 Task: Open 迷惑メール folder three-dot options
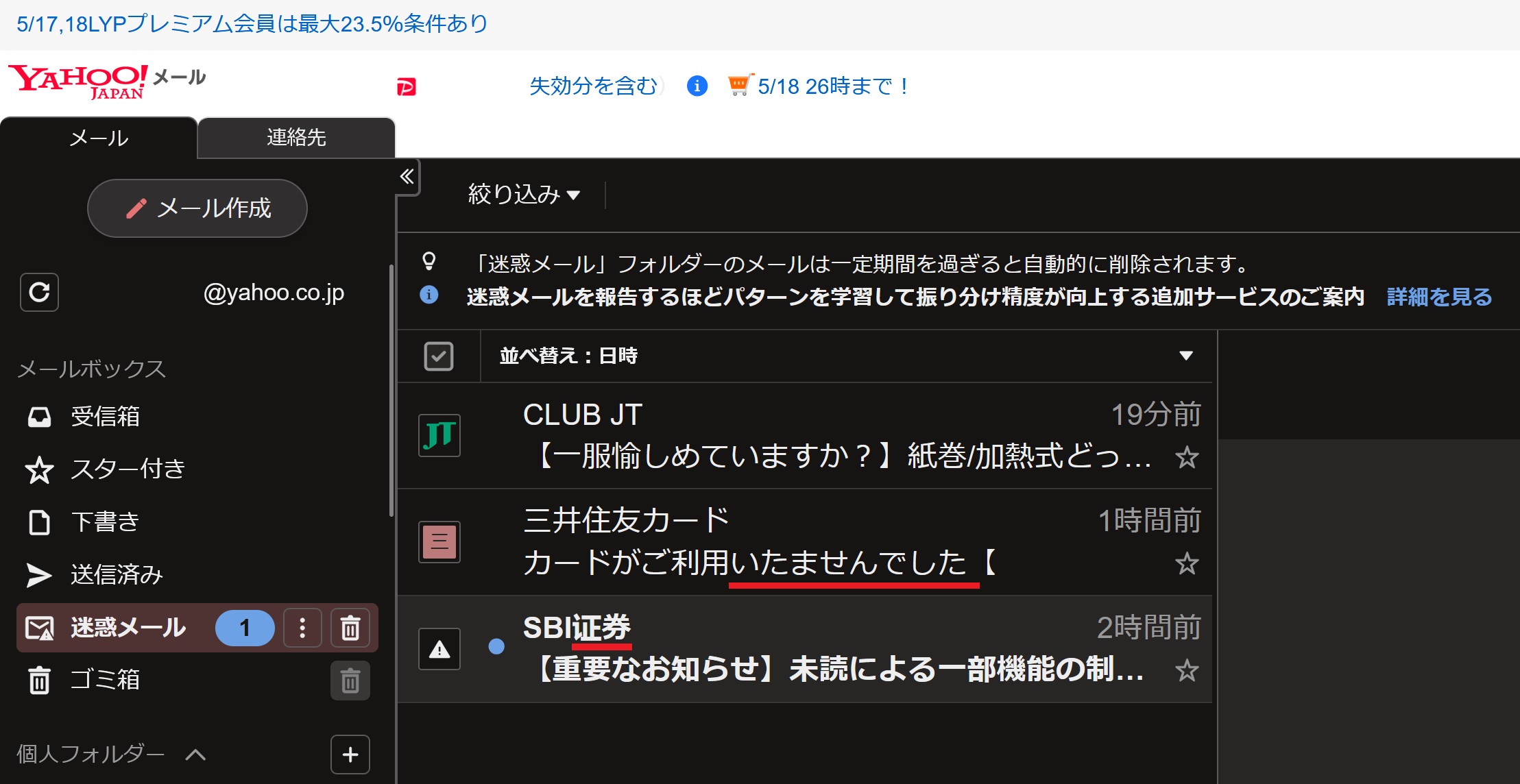(302, 628)
